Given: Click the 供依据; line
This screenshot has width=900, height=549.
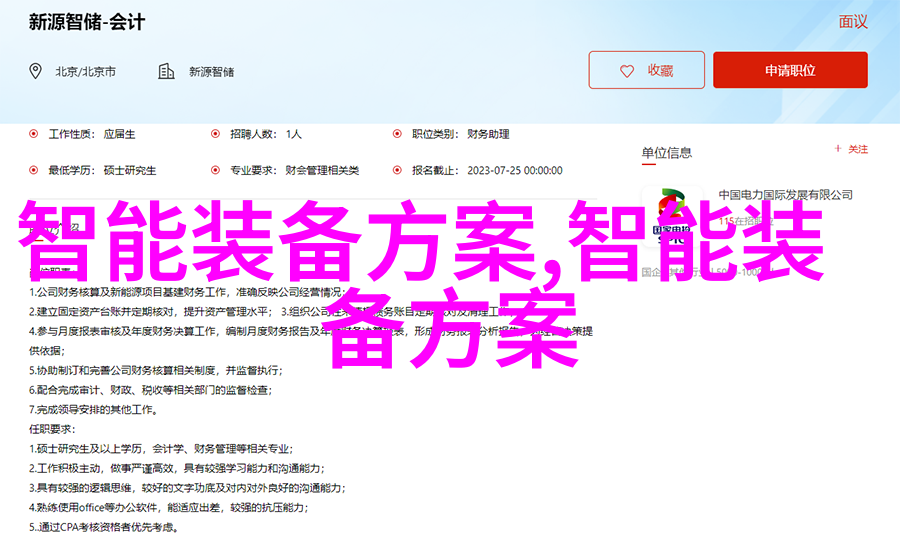Looking at the screenshot, I should click(x=47, y=351).
